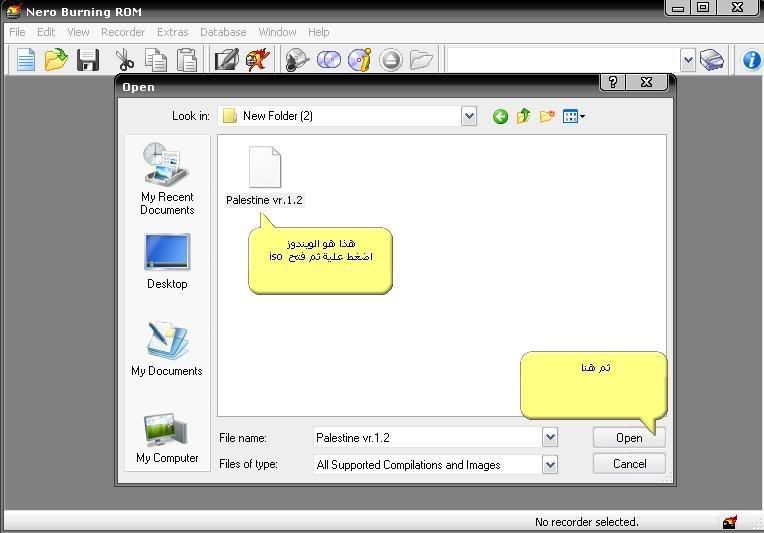Click the Cut scissors icon
Screen dimensions: 764x533
click(x=125, y=60)
